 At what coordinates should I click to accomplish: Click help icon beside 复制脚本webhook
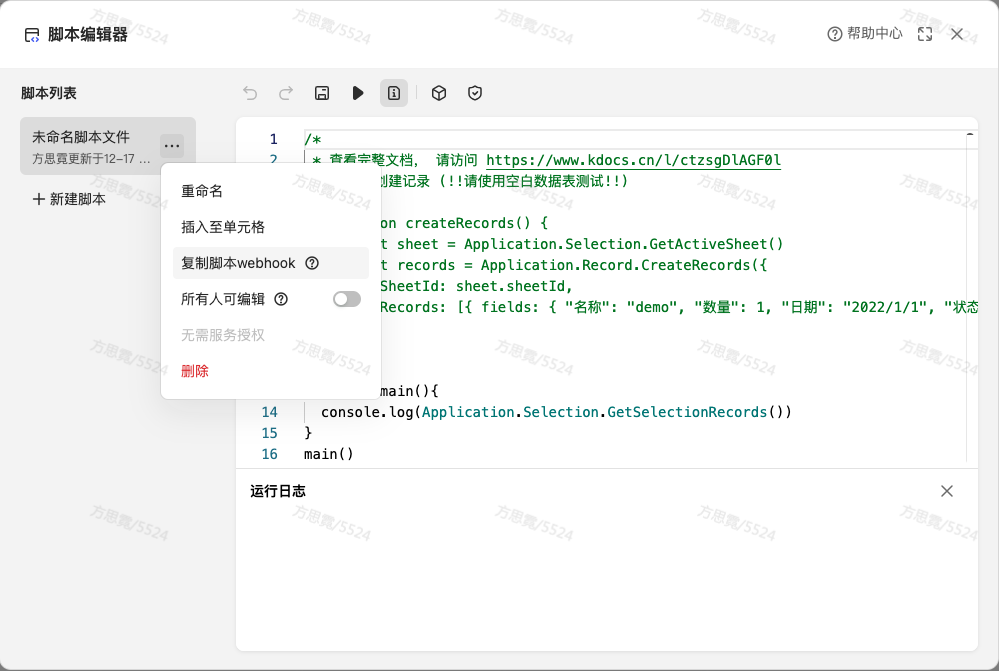pos(312,263)
